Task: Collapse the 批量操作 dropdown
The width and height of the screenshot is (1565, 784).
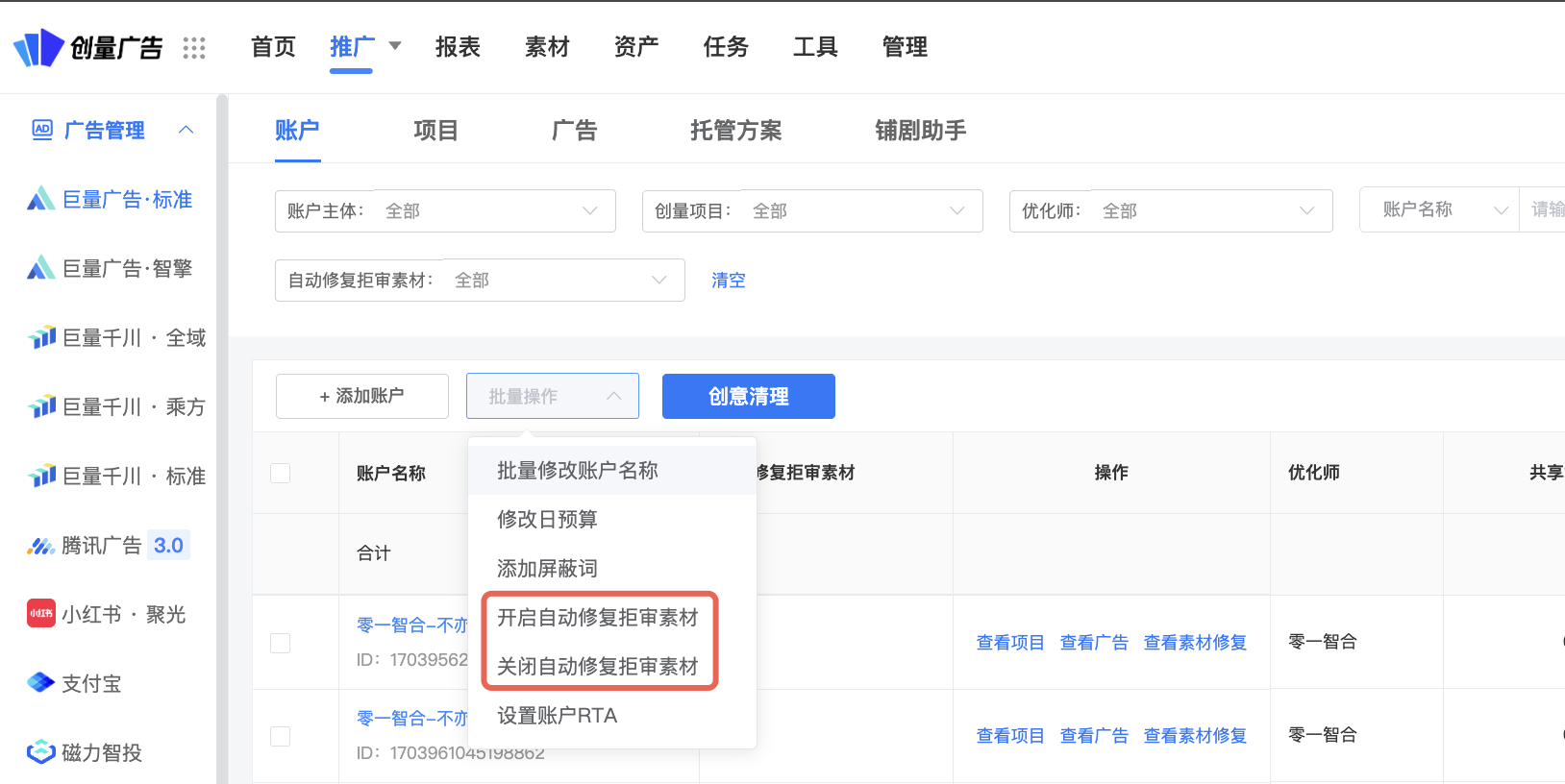Action: [553, 396]
